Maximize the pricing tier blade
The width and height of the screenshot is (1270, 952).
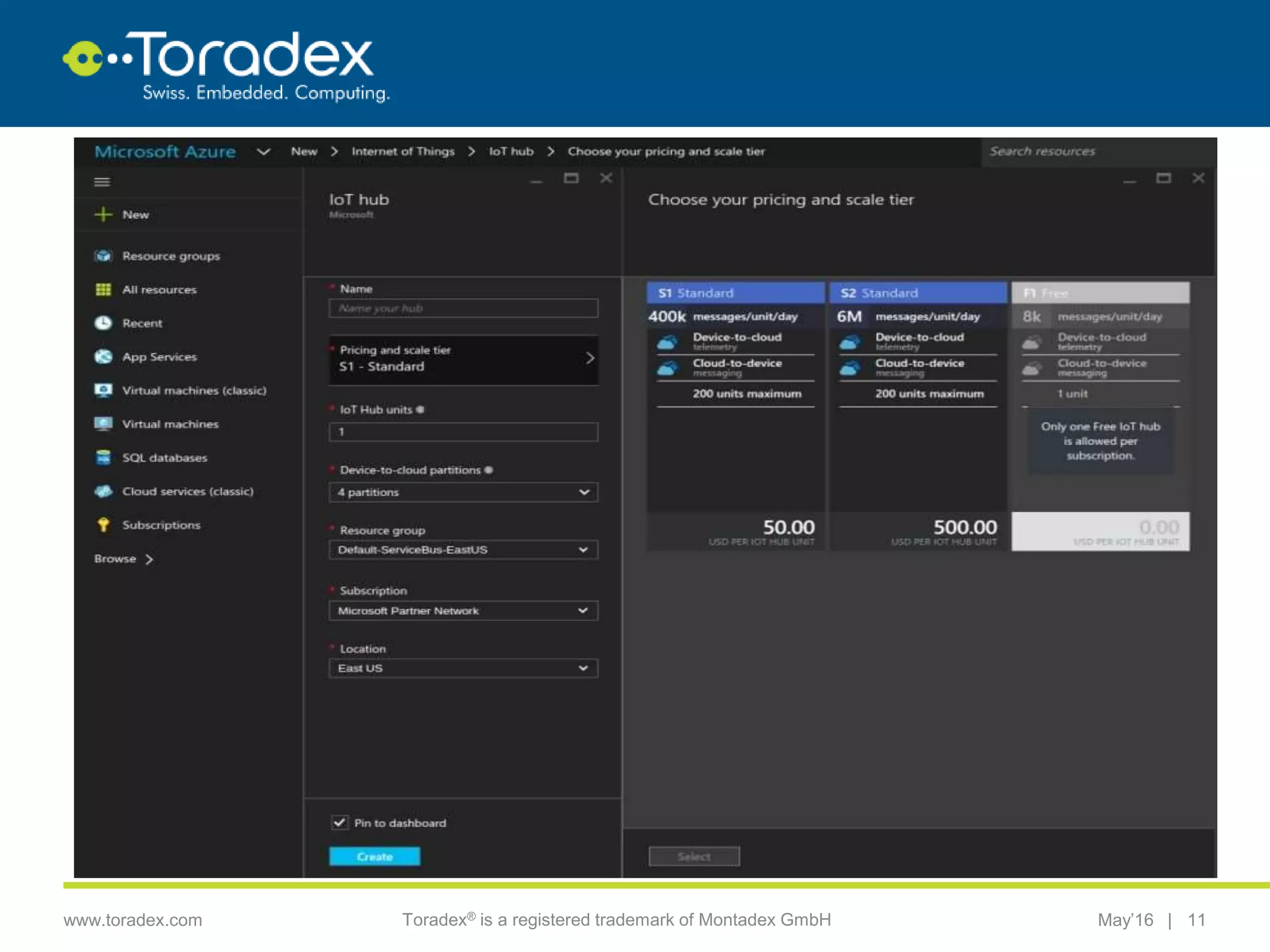click(x=1164, y=178)
